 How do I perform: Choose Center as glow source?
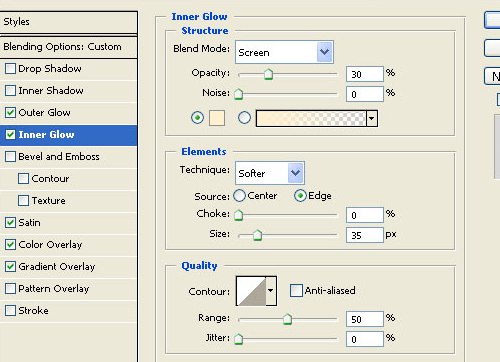239,196
